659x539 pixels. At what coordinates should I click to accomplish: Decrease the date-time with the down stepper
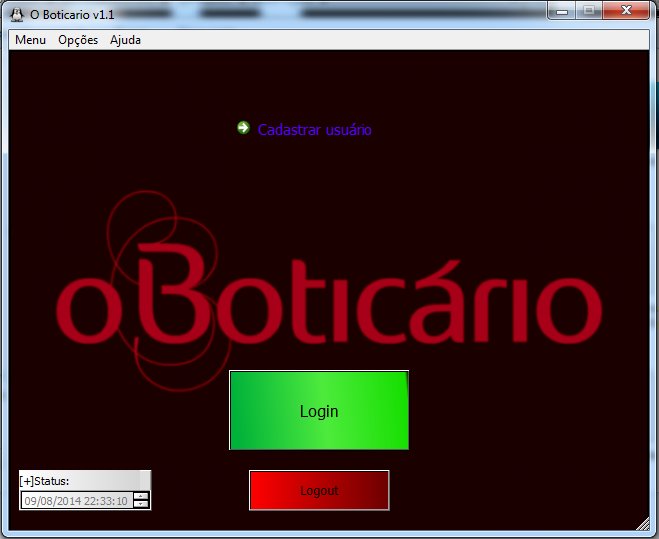tap(141, 504)
